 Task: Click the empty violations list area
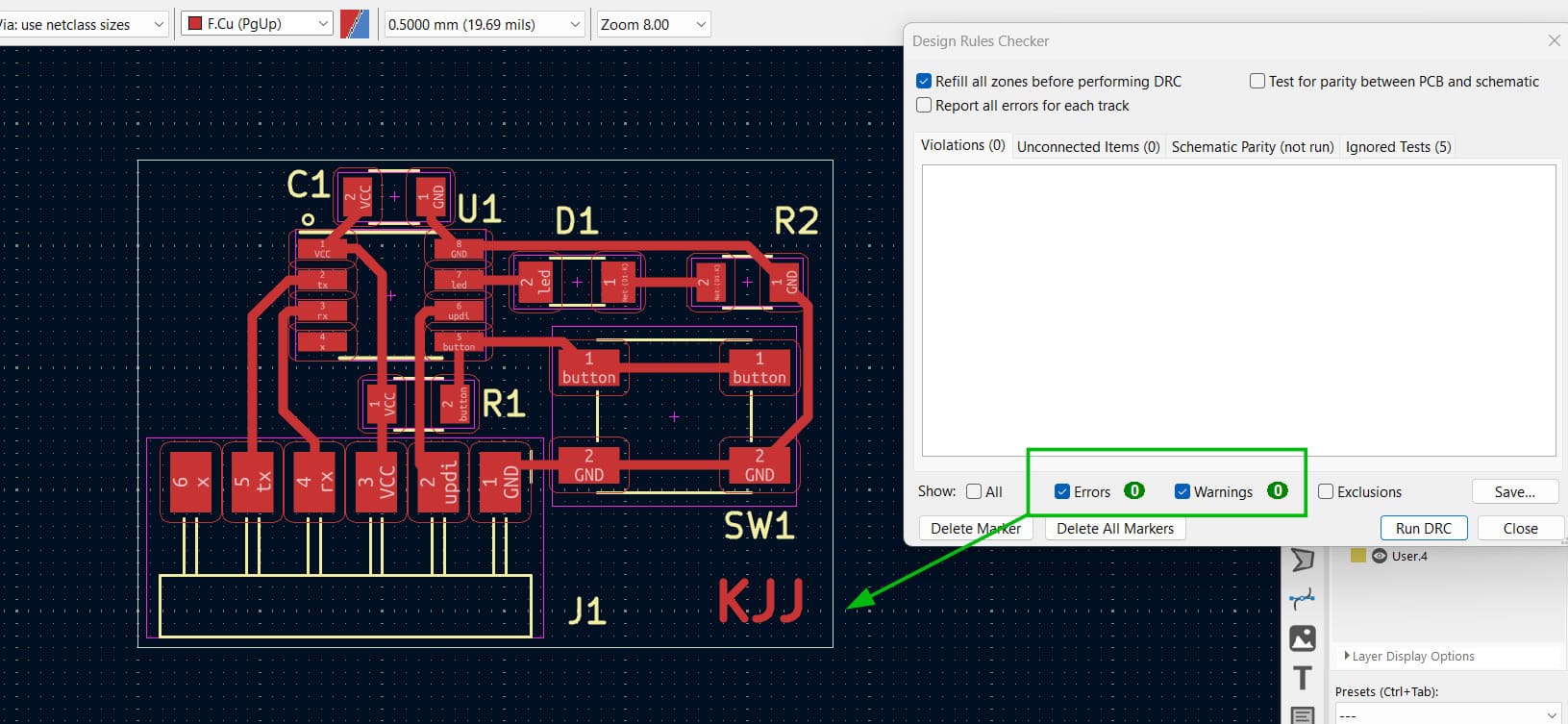pyautogui.click(x=1238, y=310)
